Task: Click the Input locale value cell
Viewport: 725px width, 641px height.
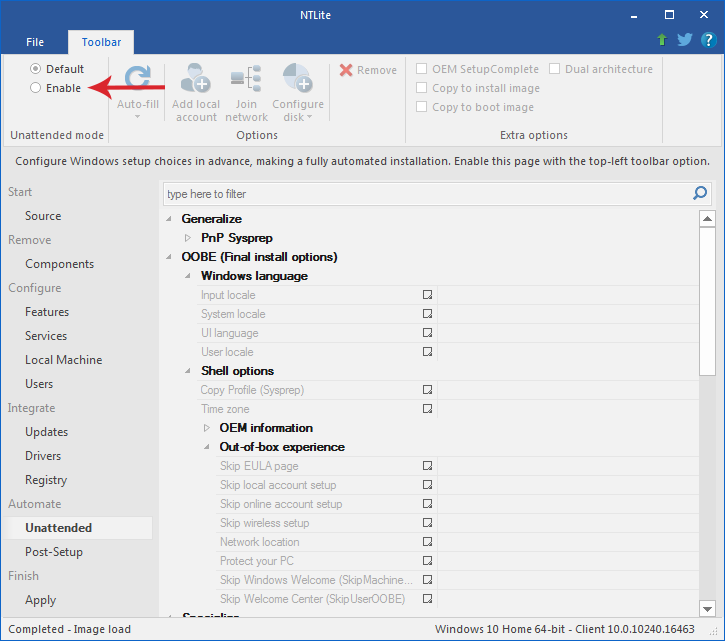Action: point(568,295)
